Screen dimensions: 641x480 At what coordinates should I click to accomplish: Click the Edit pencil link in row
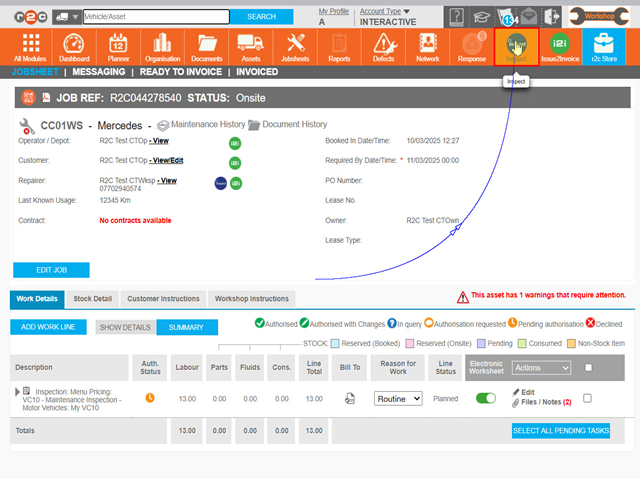click(524, 392)
